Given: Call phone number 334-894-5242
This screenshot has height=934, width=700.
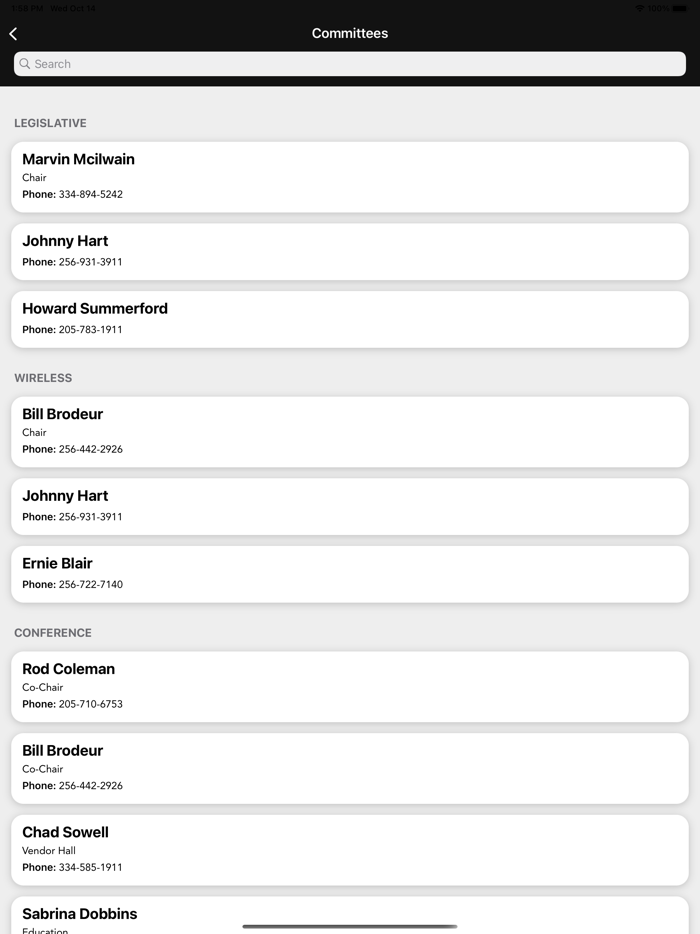Looking at the screenshot, I should coord(90,195).
